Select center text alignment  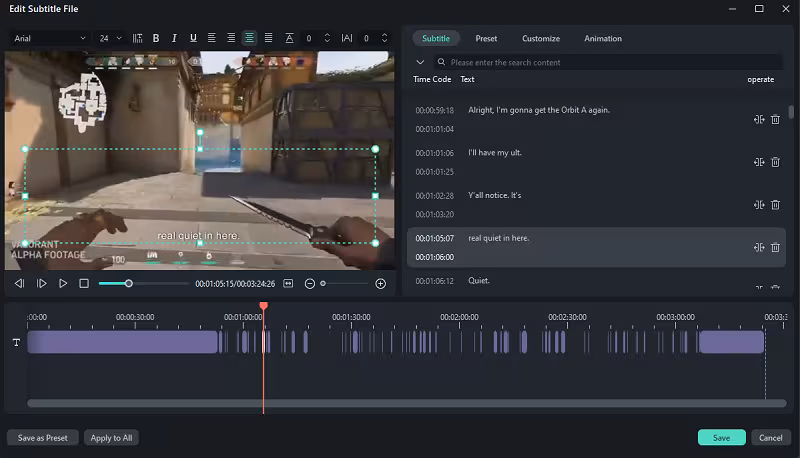tap(249, 38)
